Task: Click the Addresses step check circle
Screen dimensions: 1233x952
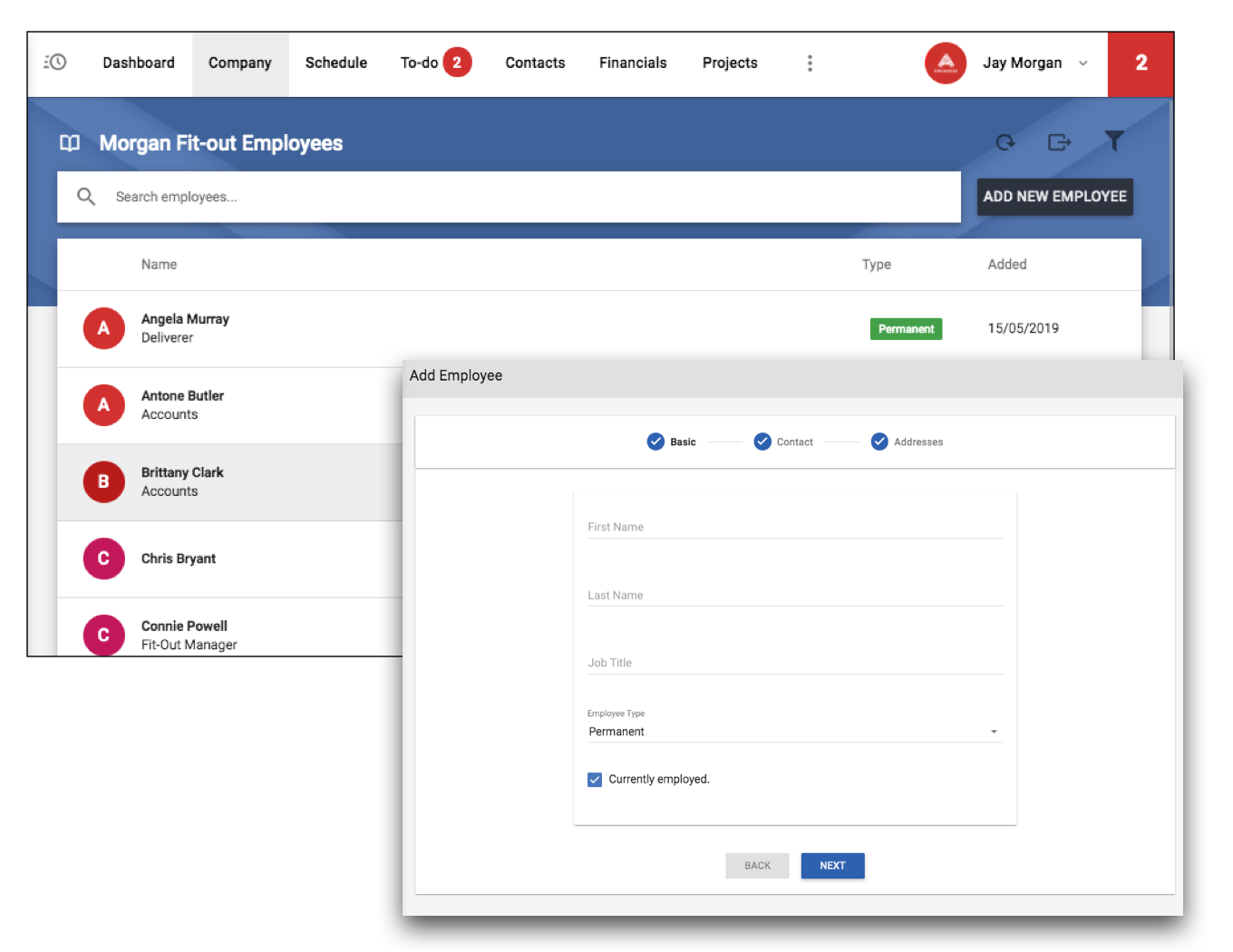Action: (x=879, y=442)
